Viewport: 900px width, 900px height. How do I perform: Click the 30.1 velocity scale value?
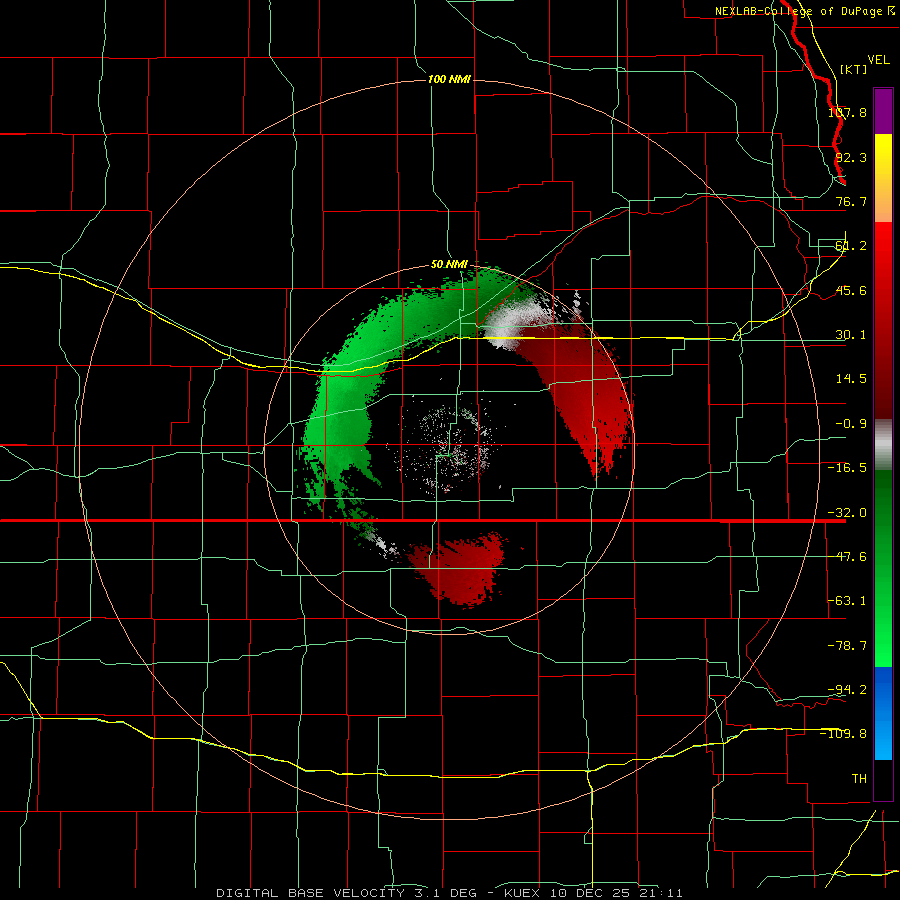[x=851, y=335]
